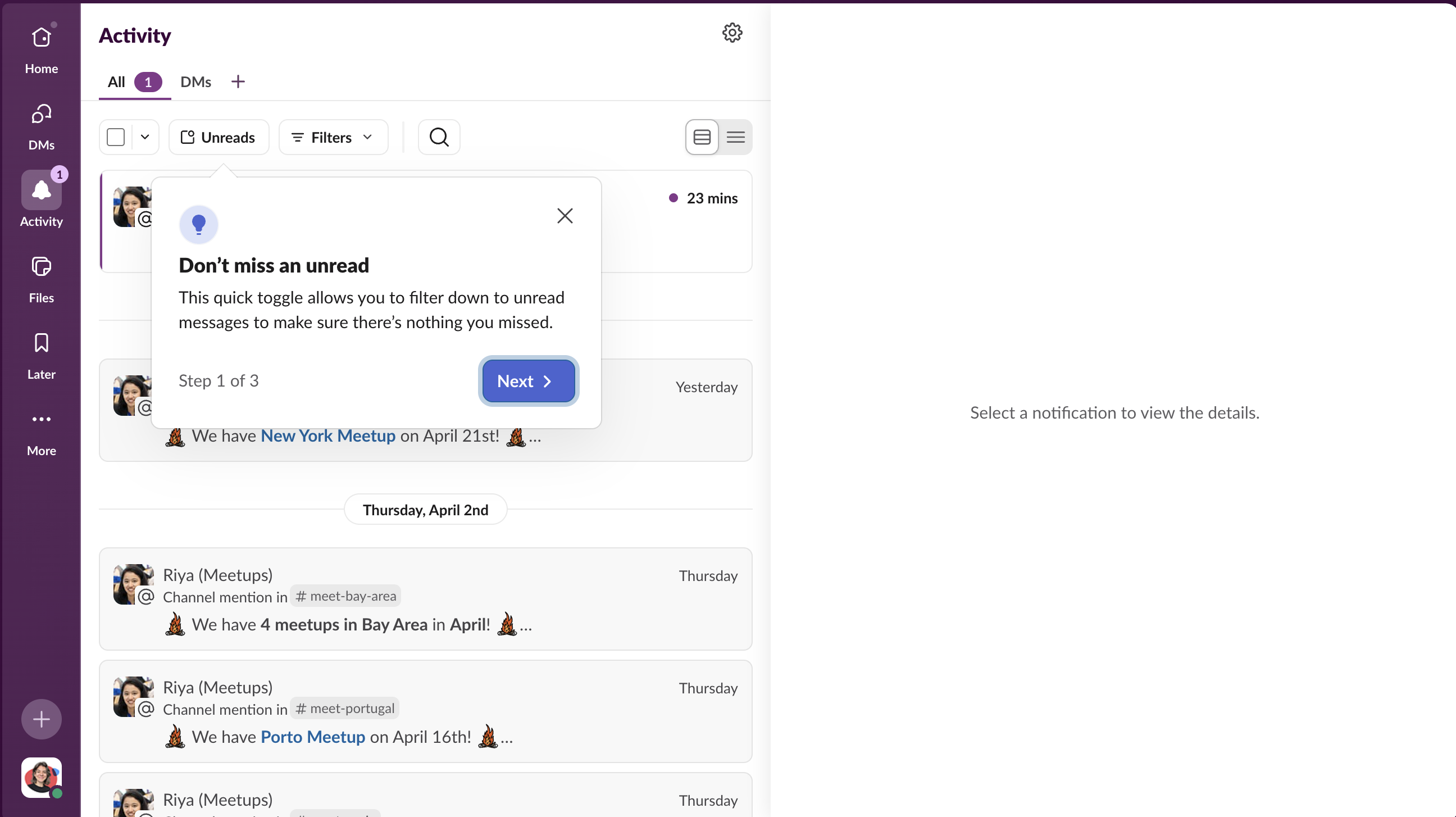Select the All notifications tab
The height and width of the screenshot is (817, 1456).
[116, 81]
